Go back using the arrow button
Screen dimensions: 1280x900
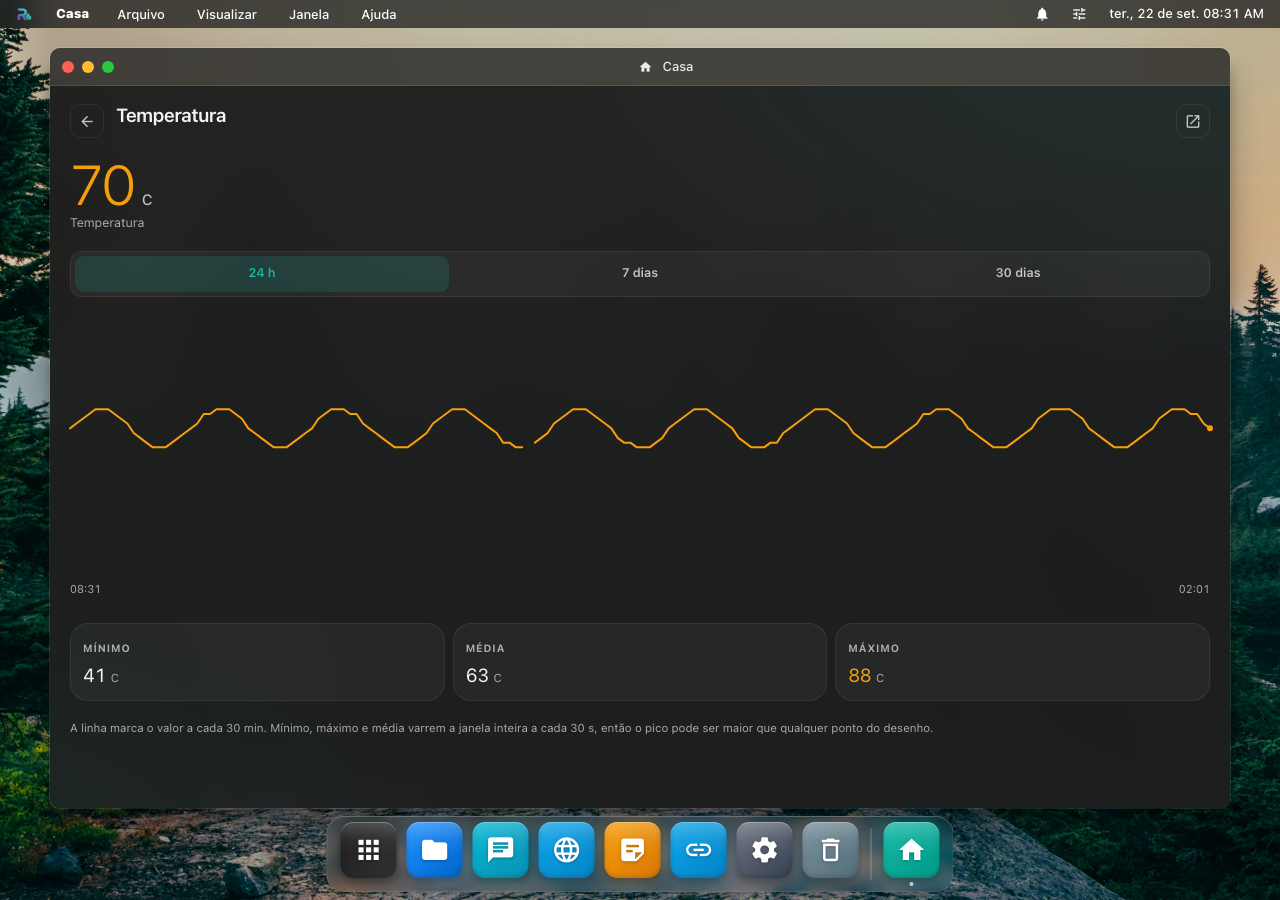point(87,121)
